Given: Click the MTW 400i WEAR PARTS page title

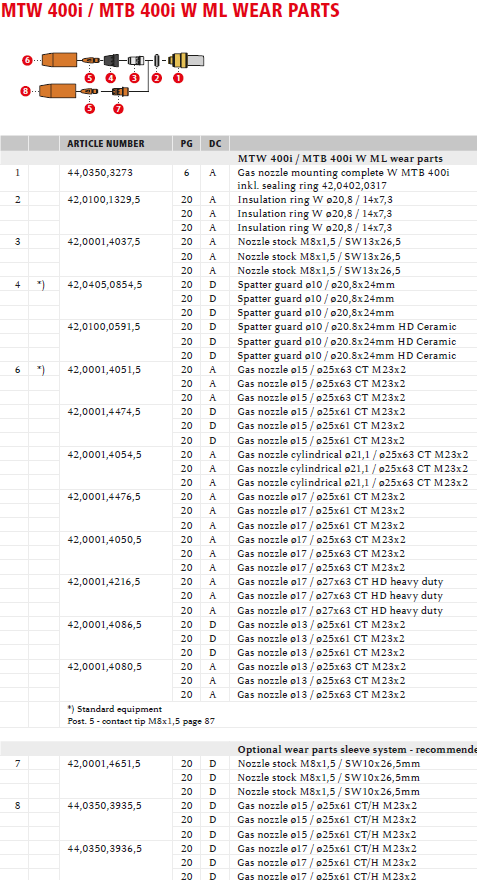Looking at the screenshot, I should [171, 10].
